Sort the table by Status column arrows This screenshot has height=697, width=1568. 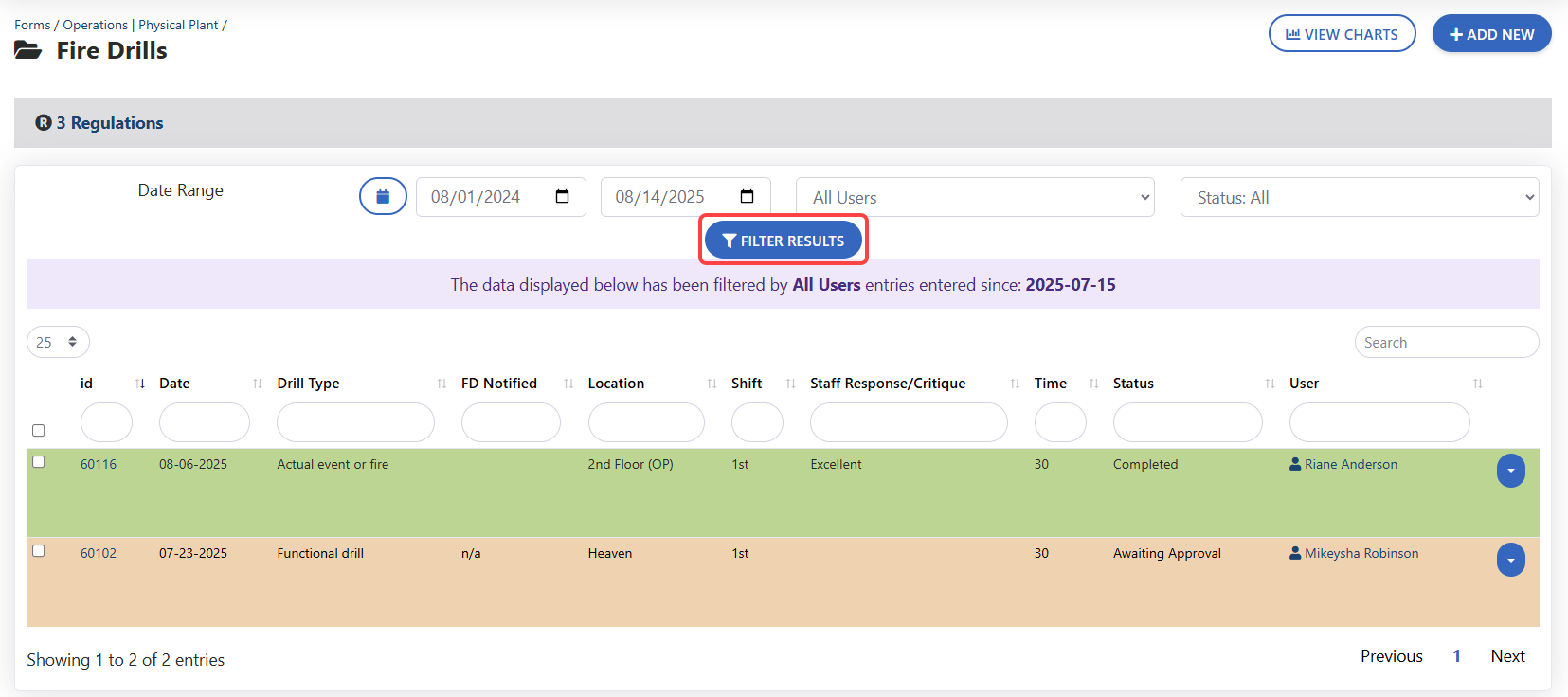[1270, 384]
